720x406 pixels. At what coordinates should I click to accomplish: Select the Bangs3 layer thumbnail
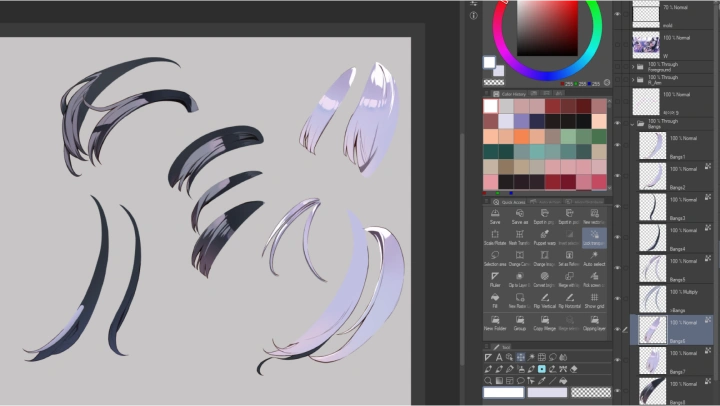pyautogui.click(x=652, y=207)
